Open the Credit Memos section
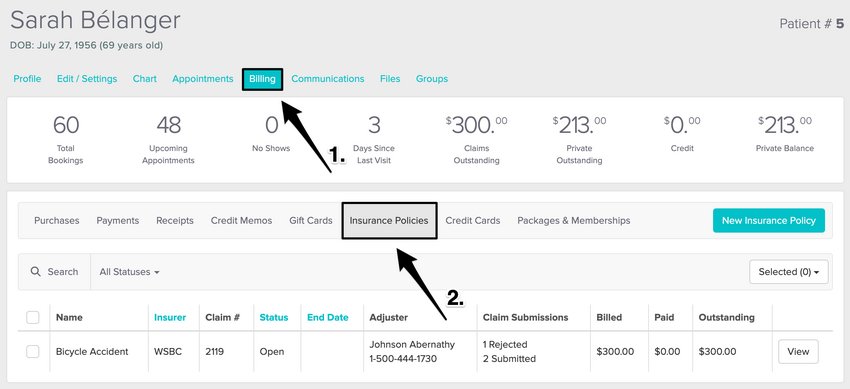Viewport: 850px width, 389px height. pyautogui.click(x=241, y=221)
